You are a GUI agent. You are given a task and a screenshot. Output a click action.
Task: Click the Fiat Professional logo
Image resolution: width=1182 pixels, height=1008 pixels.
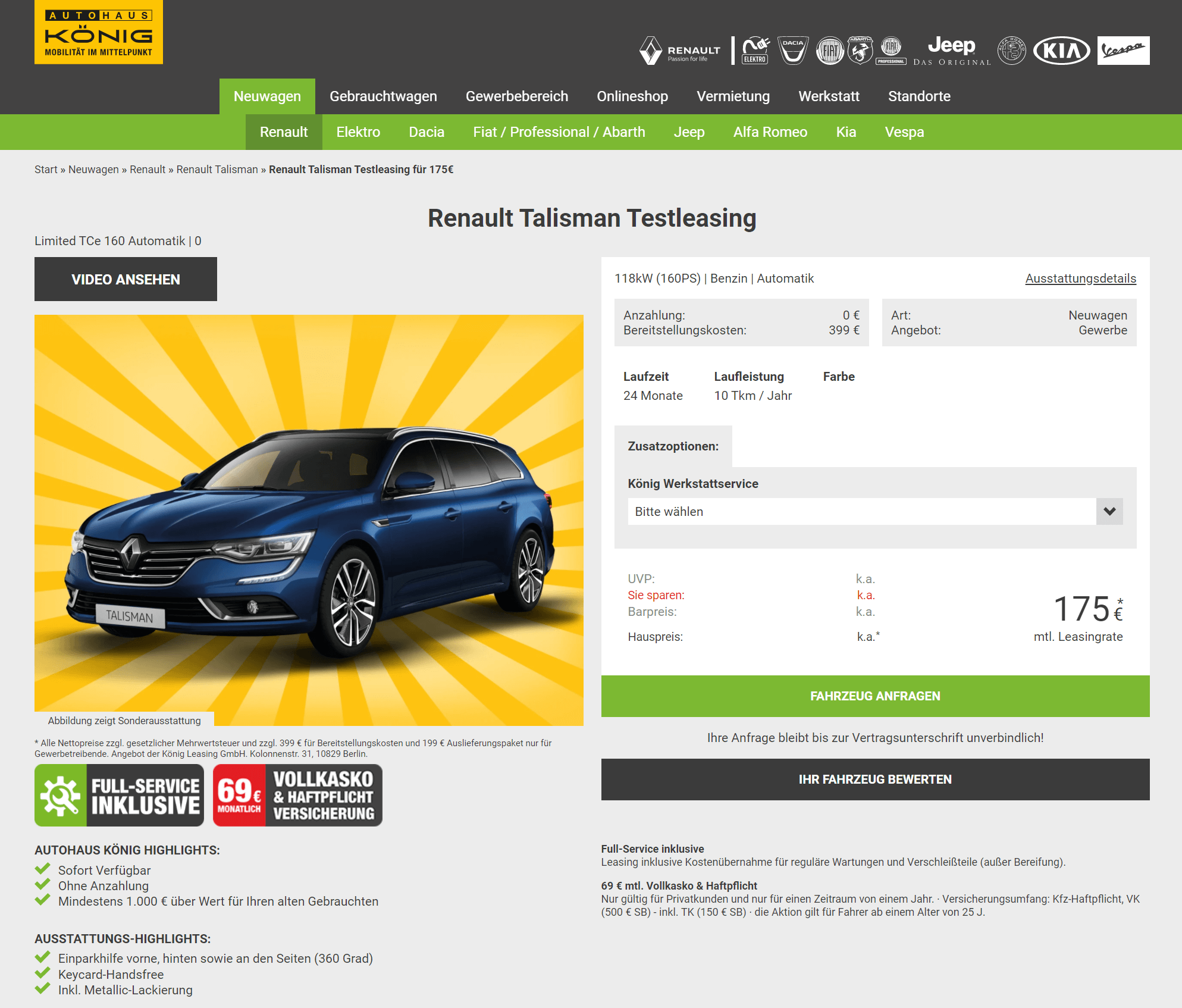pos(891,51)
